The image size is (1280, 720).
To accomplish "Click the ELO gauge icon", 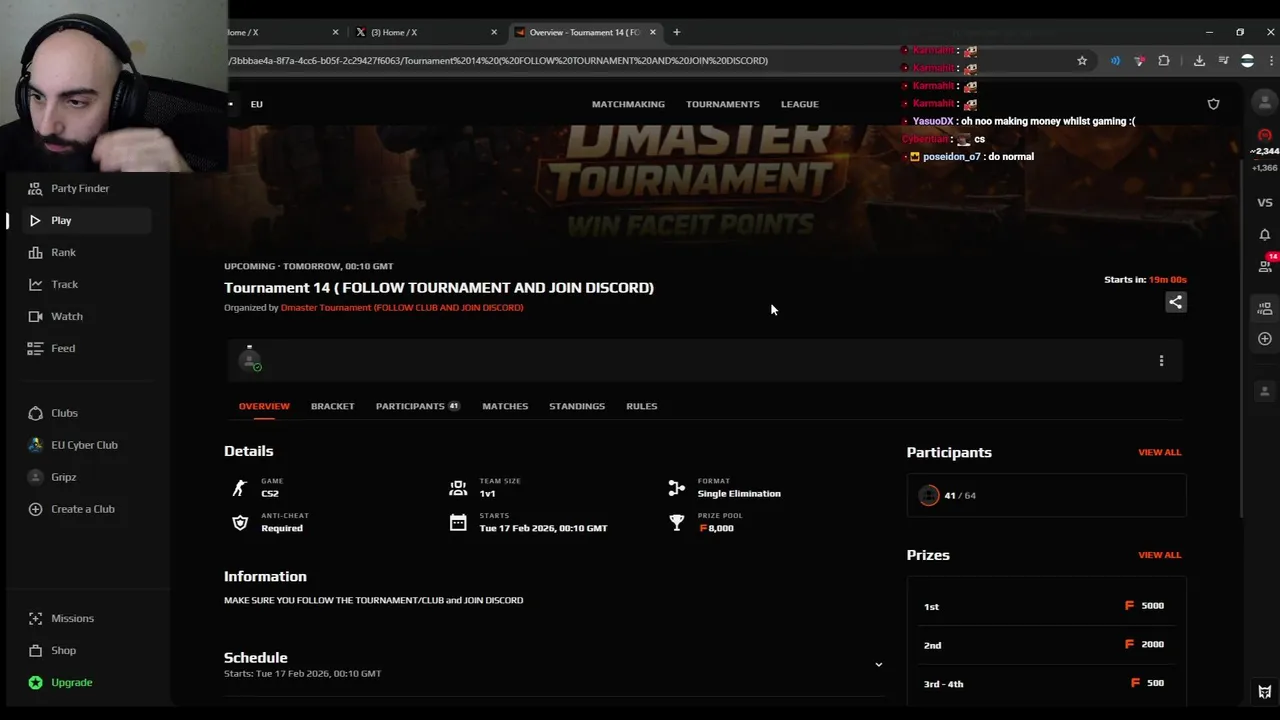I will coord(1265,135).
